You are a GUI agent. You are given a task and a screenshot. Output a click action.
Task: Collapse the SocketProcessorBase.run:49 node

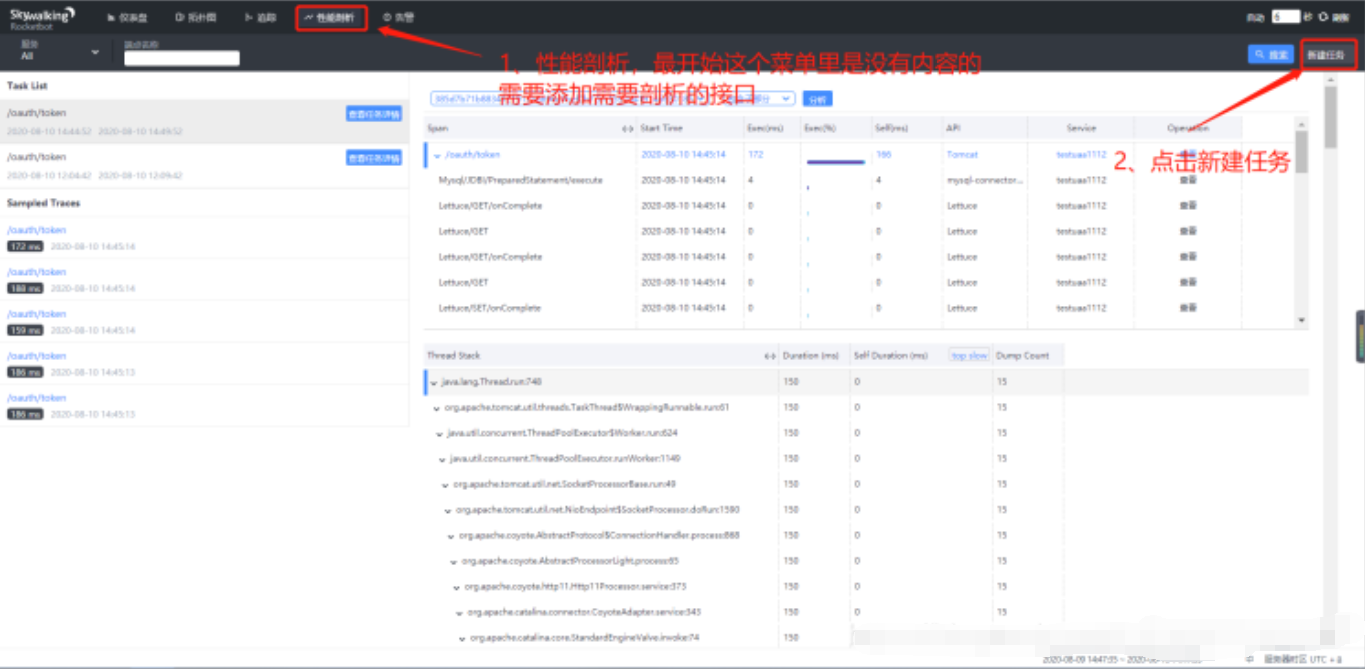click(x=446, y=484)
